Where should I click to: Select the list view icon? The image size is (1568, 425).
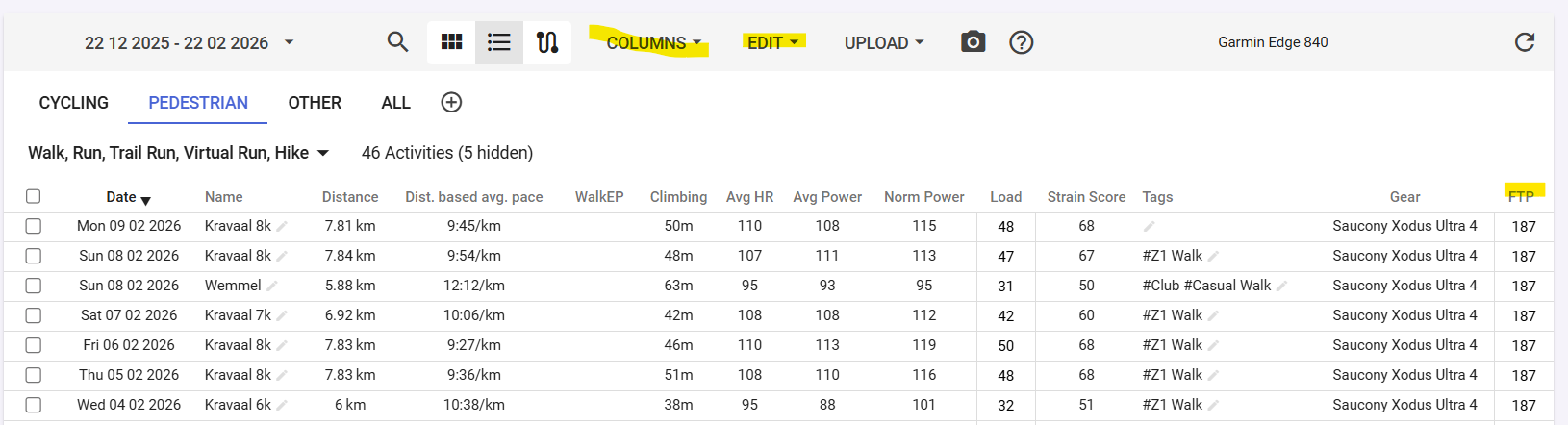coord(499,42)
